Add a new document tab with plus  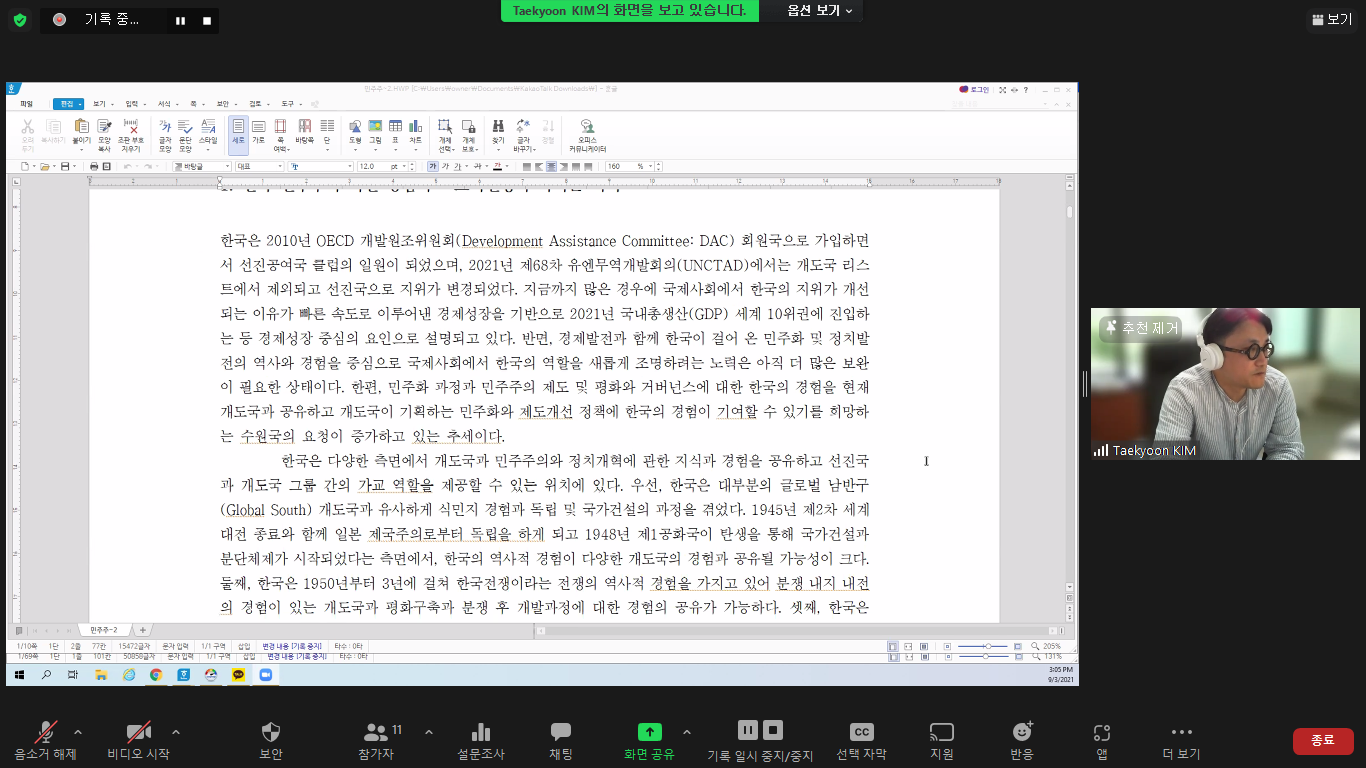pyautogui.click(x=142, y=630)
